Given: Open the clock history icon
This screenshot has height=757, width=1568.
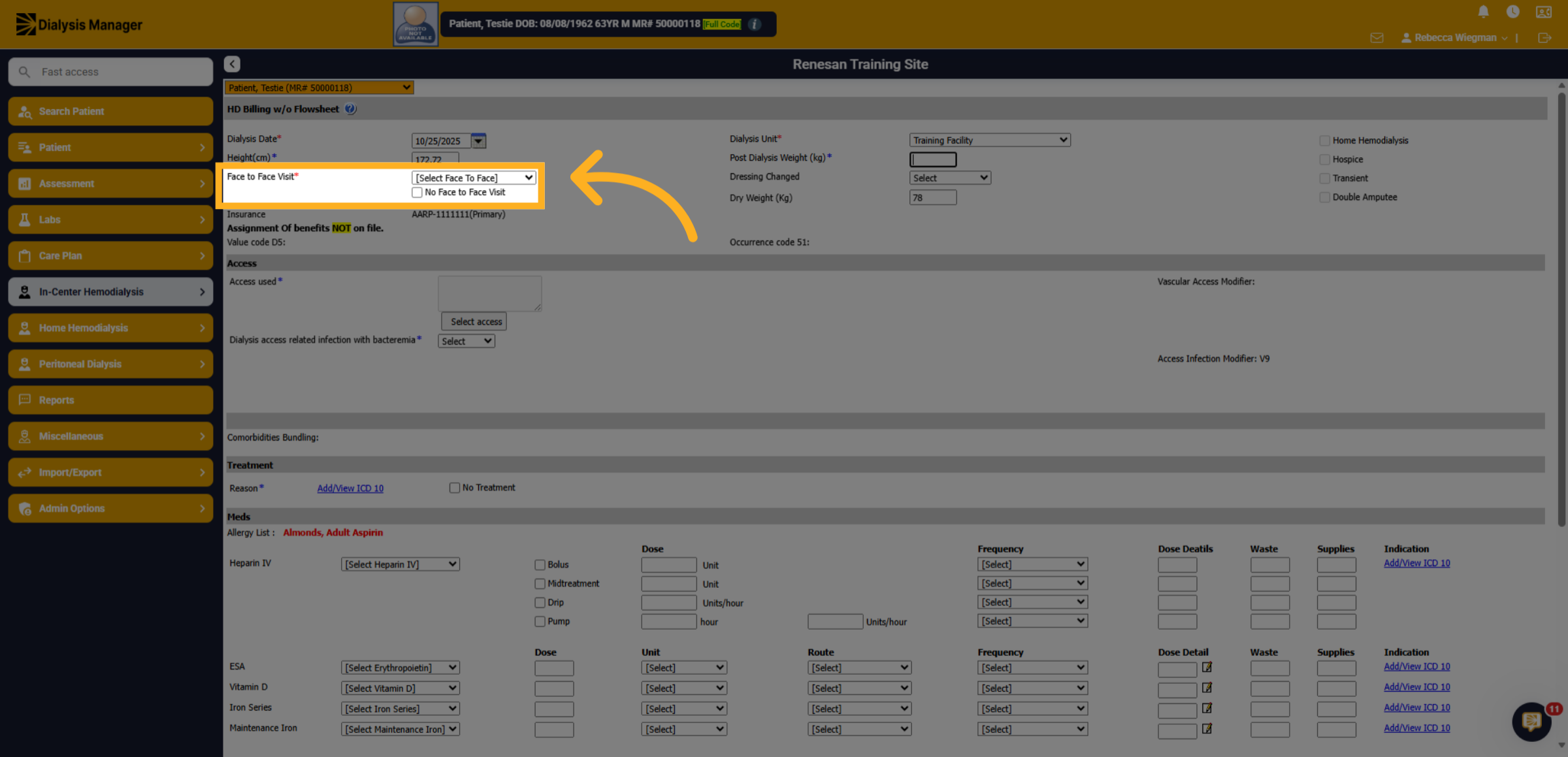Looking at the screenshot, I should point(1512,12).
